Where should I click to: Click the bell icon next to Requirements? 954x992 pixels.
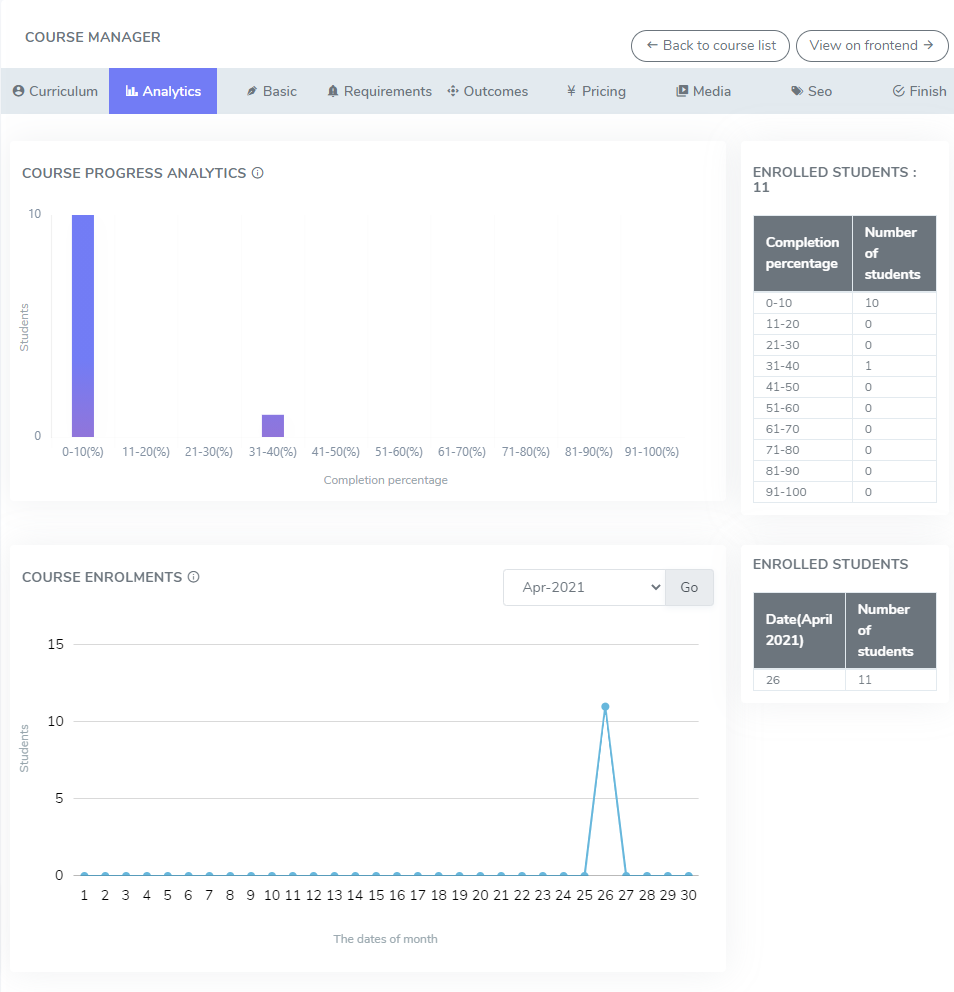pos(333,90)
